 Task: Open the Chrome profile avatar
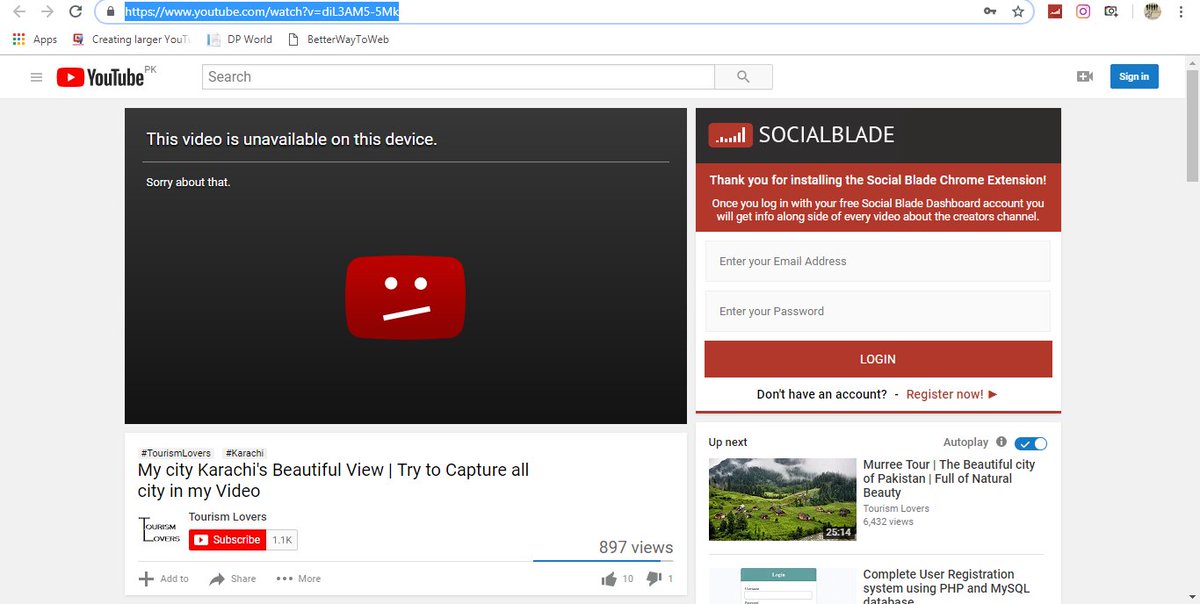click(x=1152, y=12)
